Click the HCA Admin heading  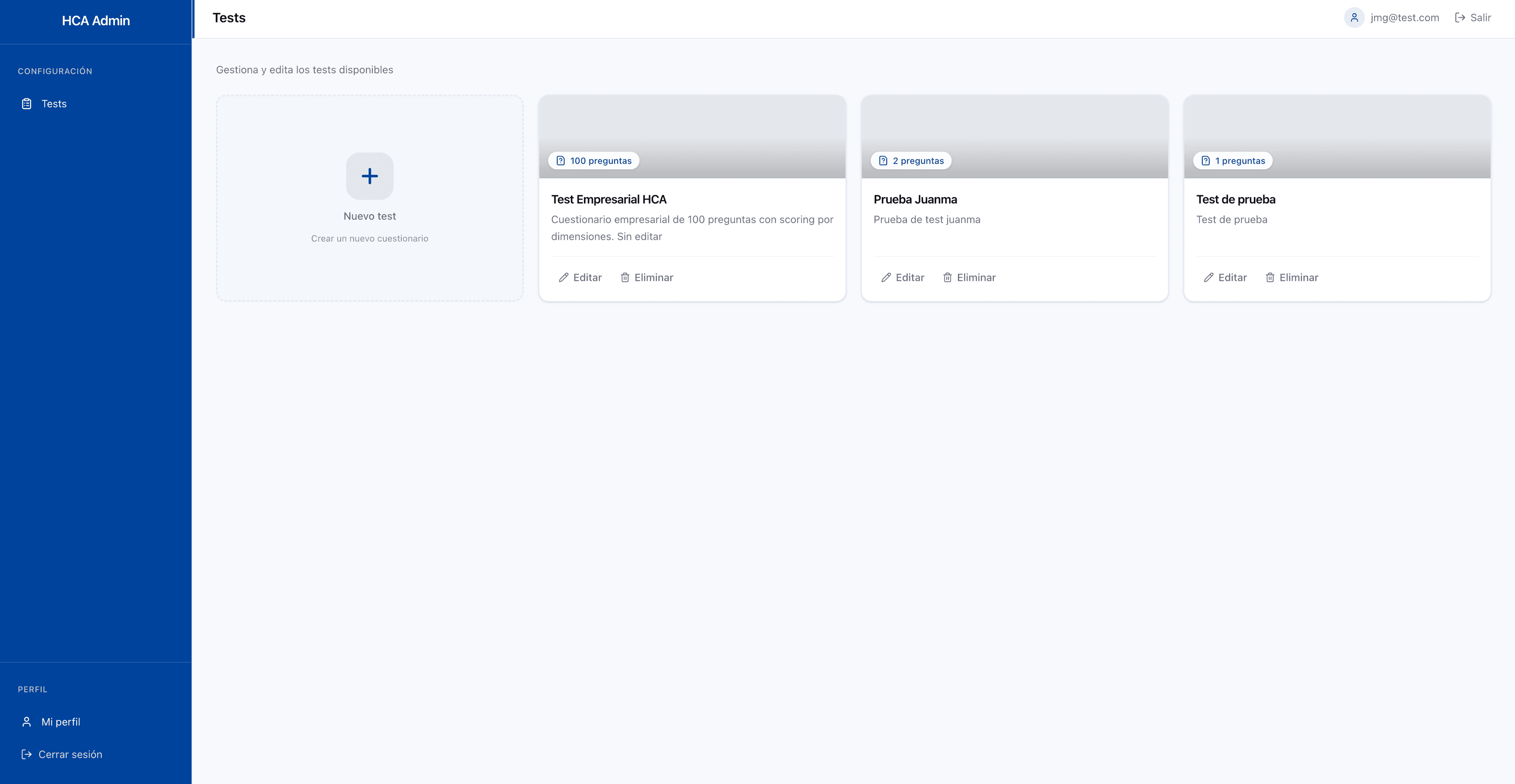coord(96,20)
